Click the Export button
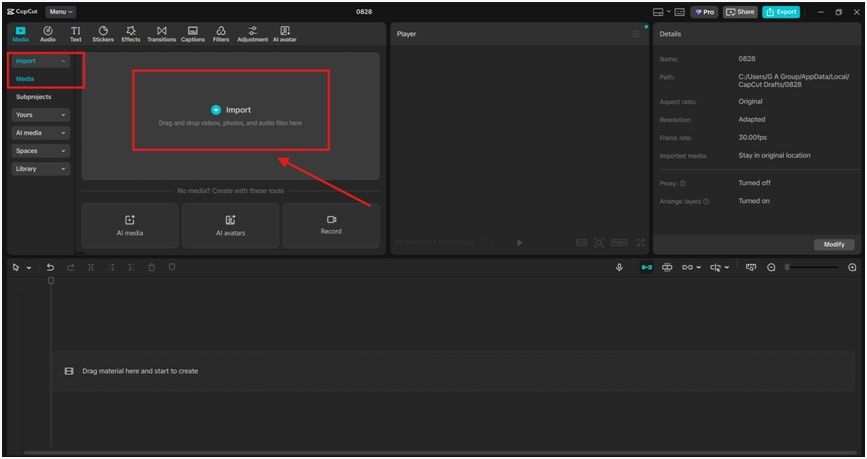 [x=781, y=12]
